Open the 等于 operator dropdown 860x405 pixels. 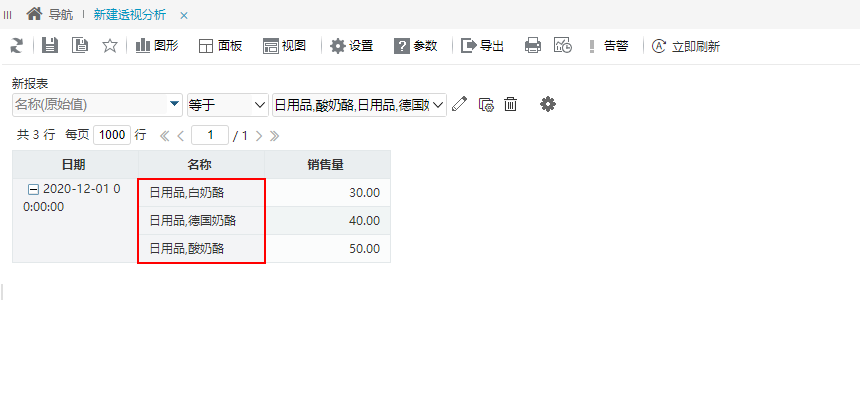pos(227,104)
